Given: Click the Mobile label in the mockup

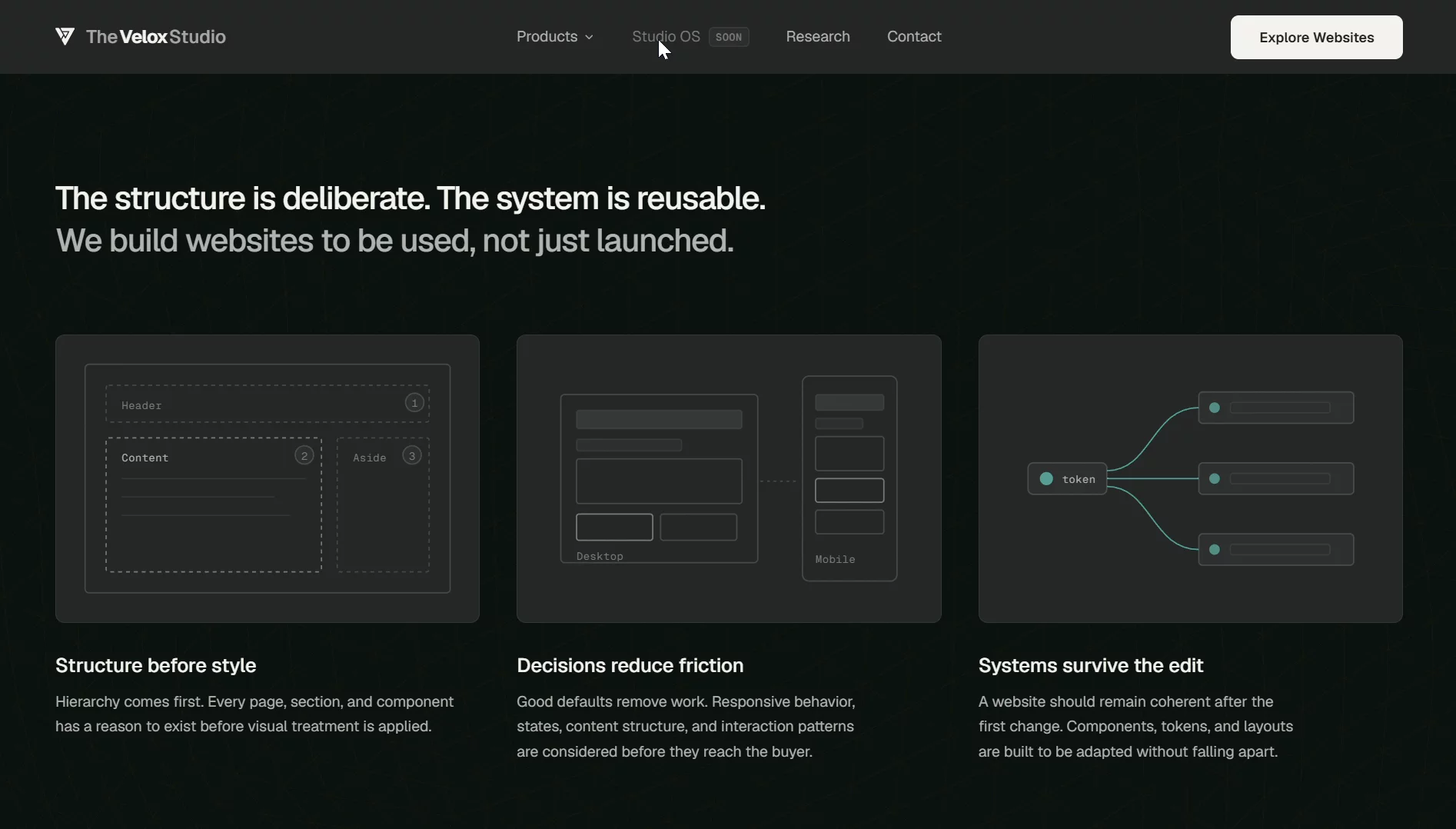Looking at the screenshot, I should 835,559.
